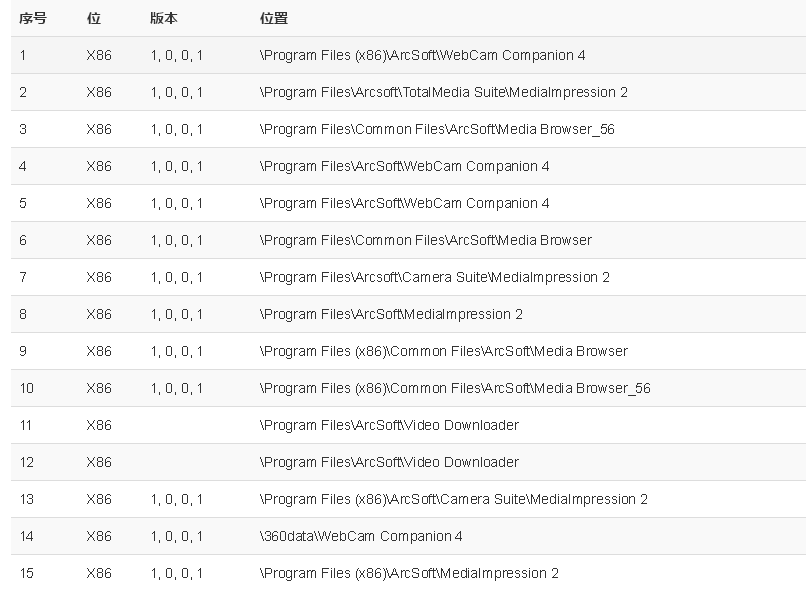
Task: Click the 版本 column header
Action: [x=164, y=19]
